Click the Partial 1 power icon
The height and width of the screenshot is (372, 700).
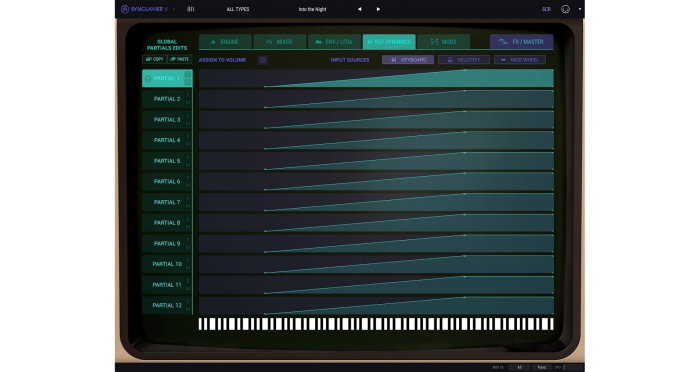tap(148, 79)
